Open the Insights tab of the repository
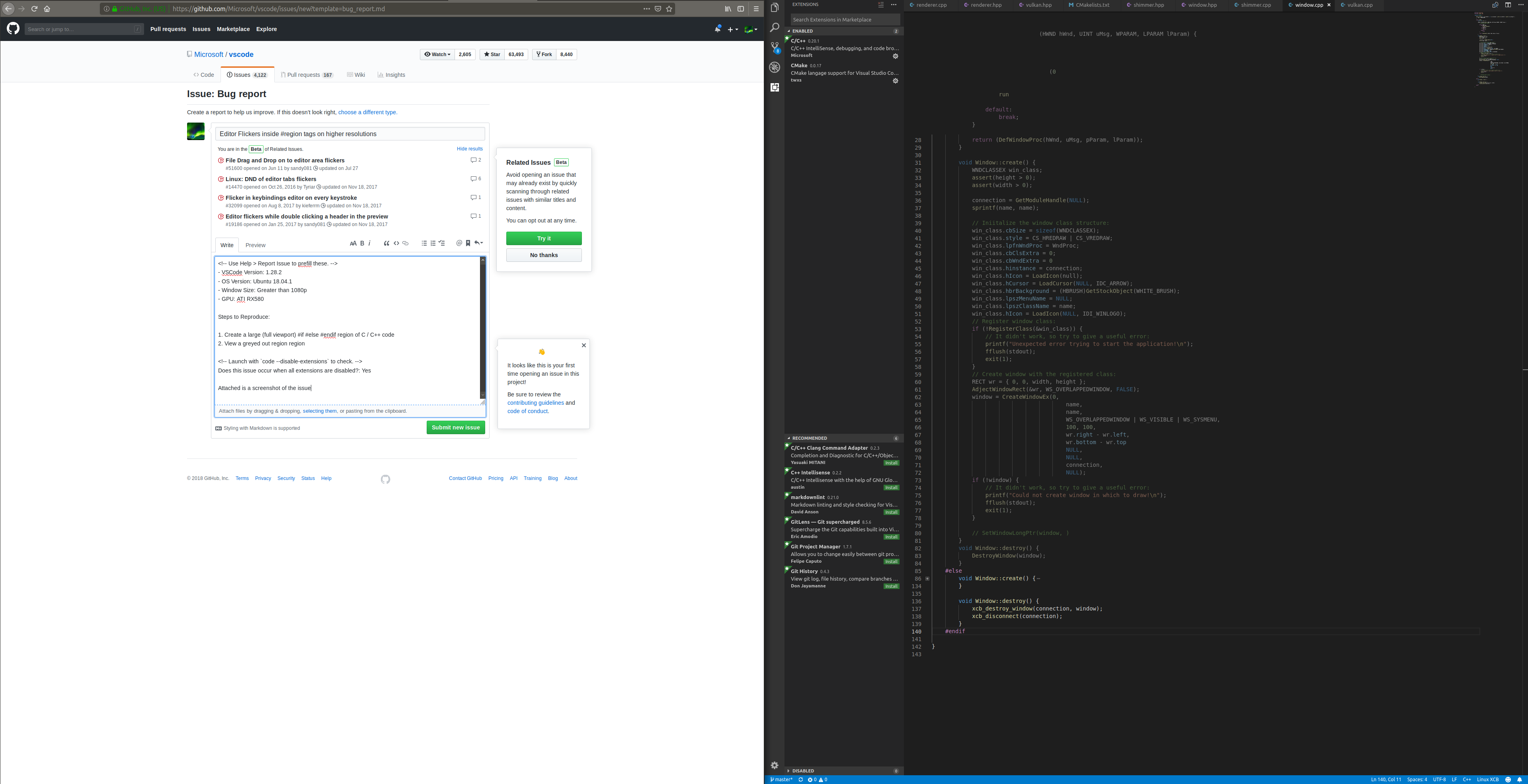The height and width of the screenshot is (784, 1528). tap(392, 75)
